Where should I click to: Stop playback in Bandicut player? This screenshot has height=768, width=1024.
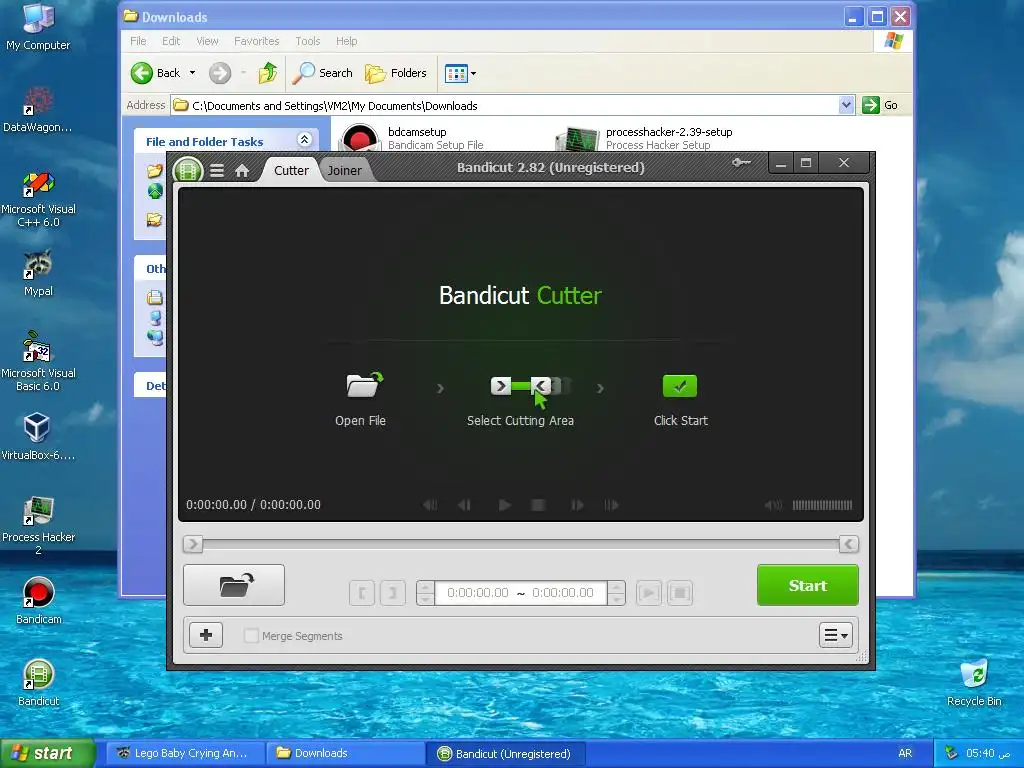tap(538, 505)
